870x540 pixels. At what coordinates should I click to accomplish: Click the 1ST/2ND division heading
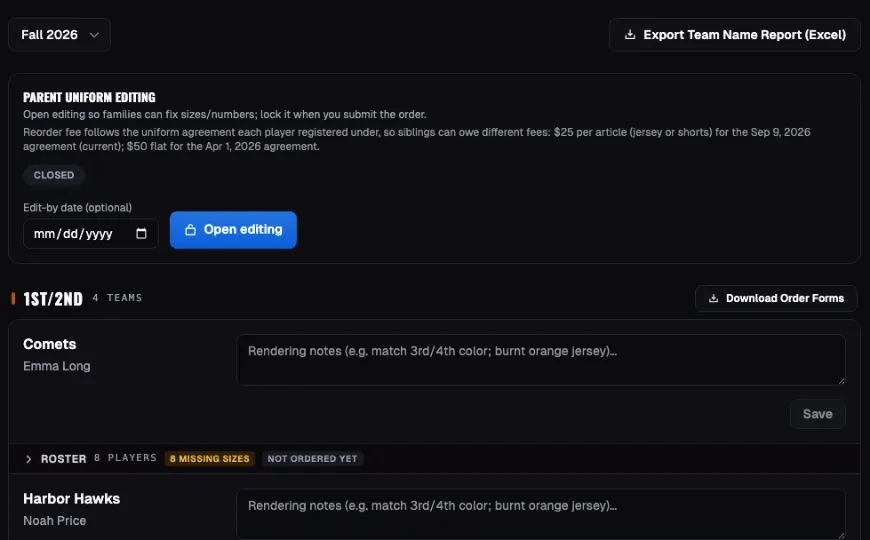pyautogui.click(x=53, y=299)
